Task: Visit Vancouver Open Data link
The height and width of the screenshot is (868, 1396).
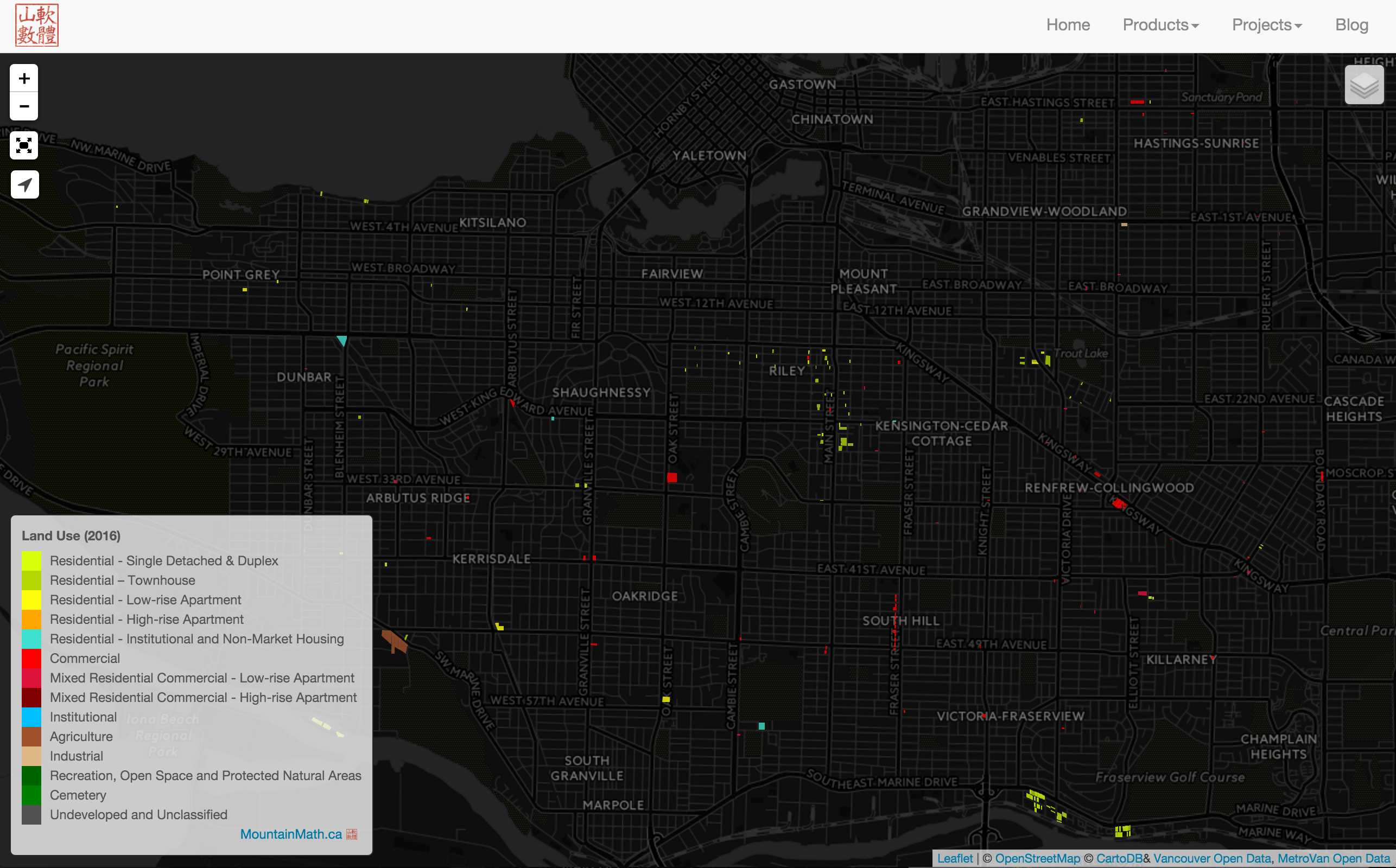Action: pyautogui.click(x=1211, y=858)
